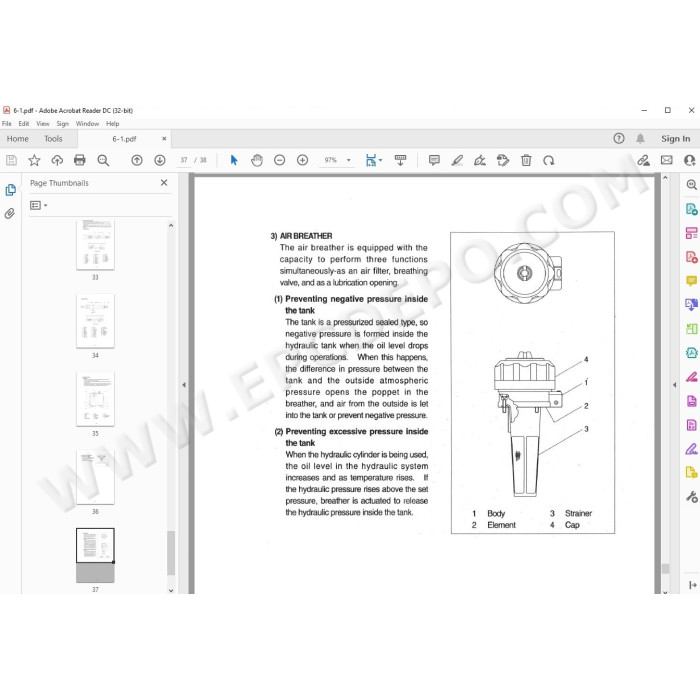
Task: Select the arrow Selection tool
Action: click(x=234, y=160)
